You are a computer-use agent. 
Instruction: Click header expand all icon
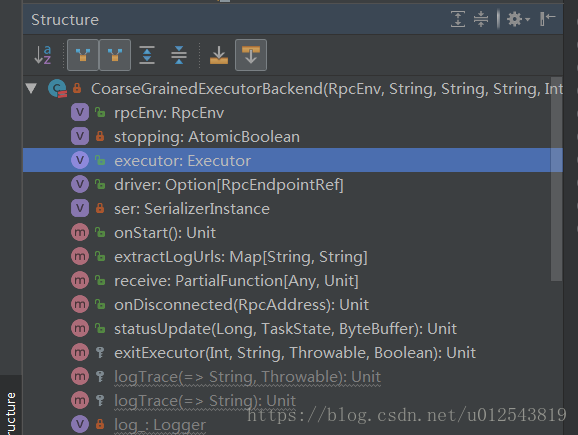[458, 19]
